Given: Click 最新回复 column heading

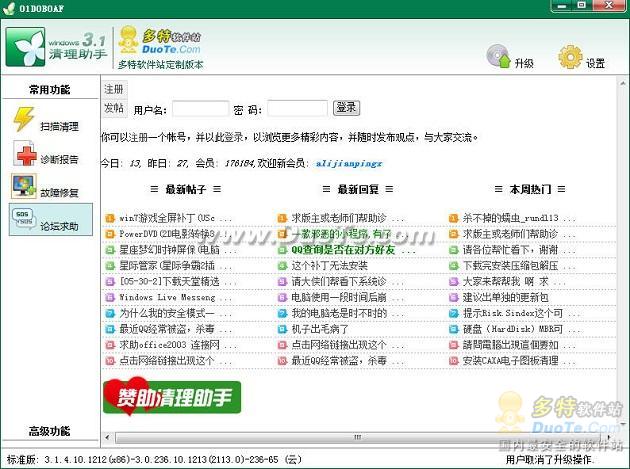Looking at the screenshot, I should 358,189.
